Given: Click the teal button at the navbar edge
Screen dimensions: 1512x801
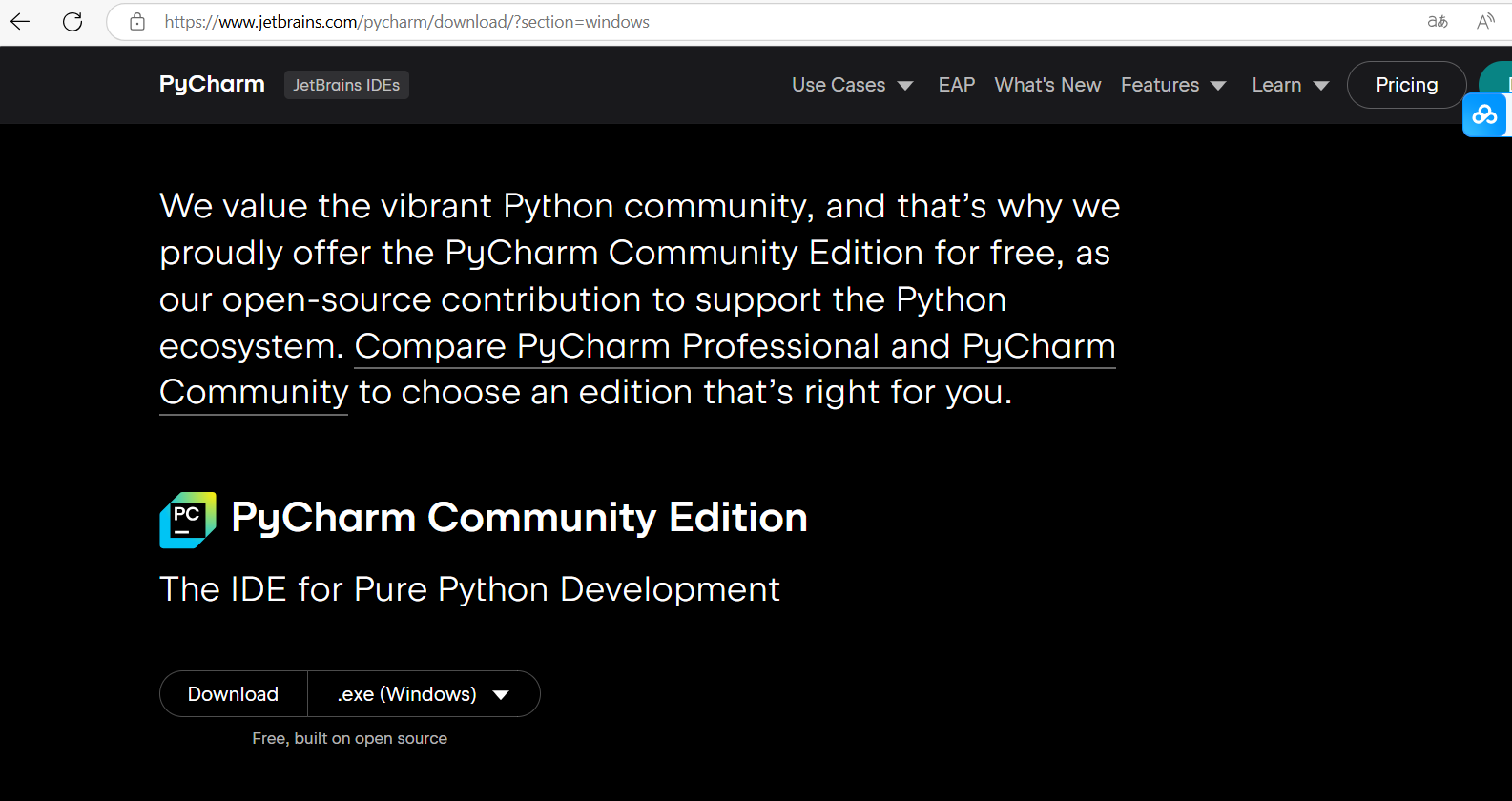Looking at the screenshot, I should [1496, 78].
